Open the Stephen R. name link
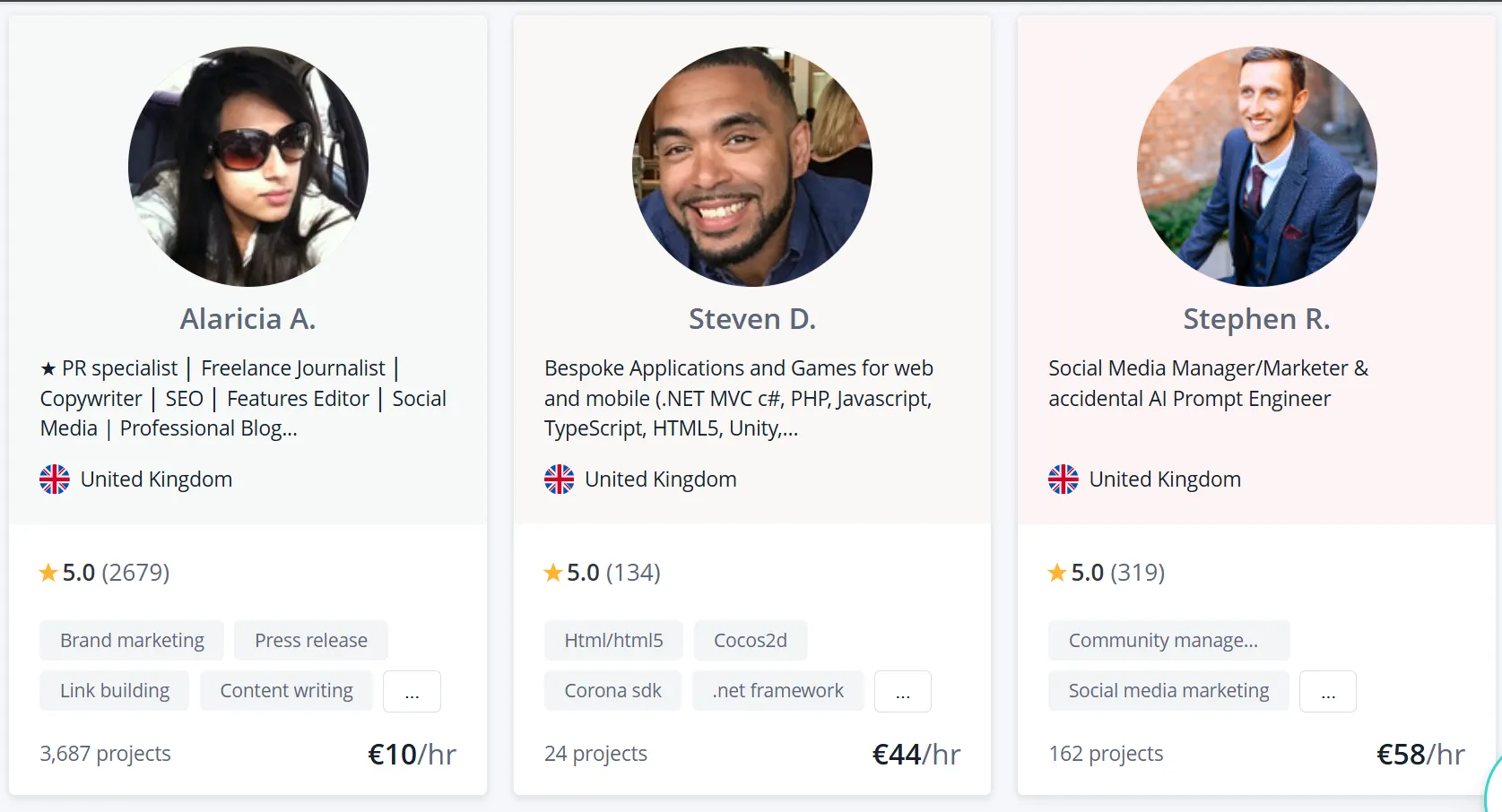Image resolution: width=1502 pixels, height=812 pixels. coord(1256,319)
